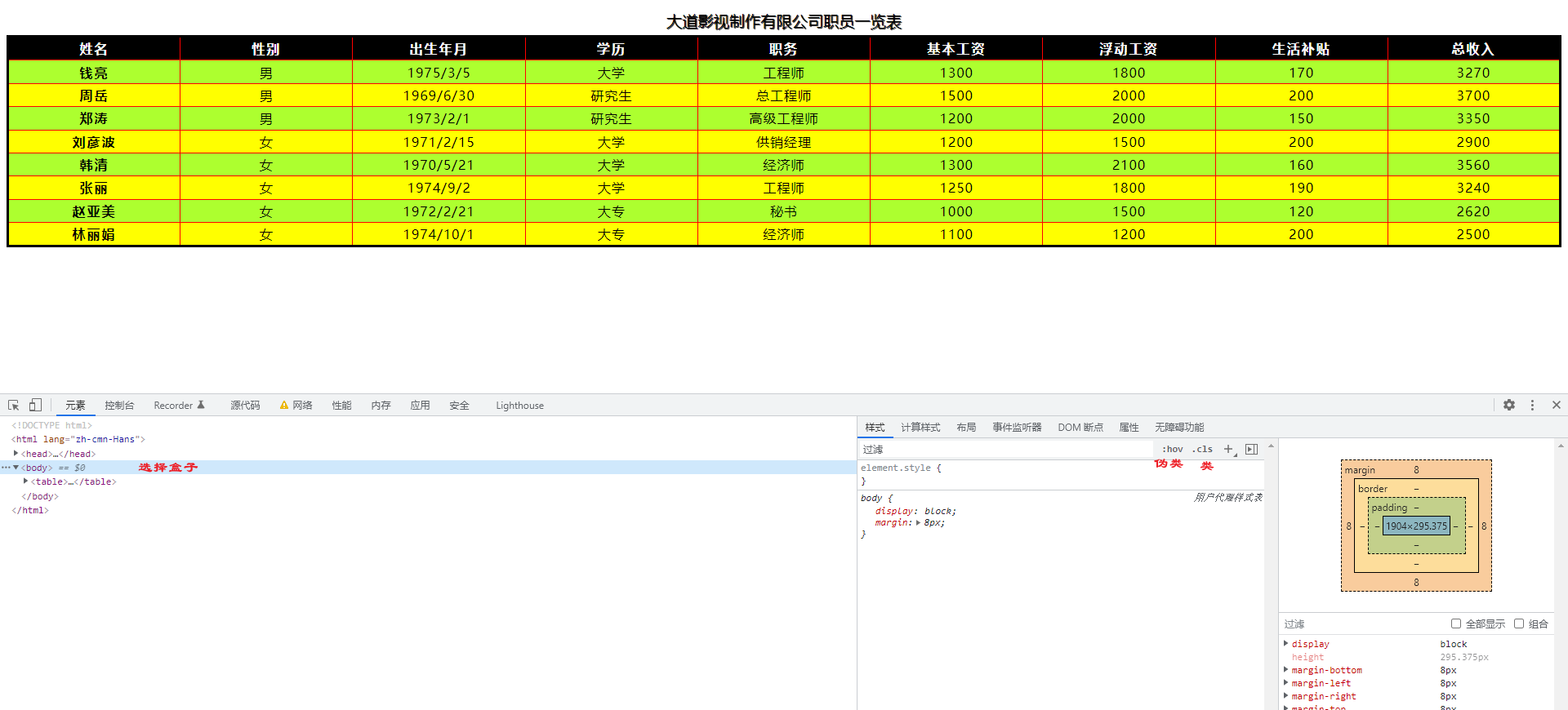Switch to the 元素 tab
1568x710 pixels.
click(75, 406)
